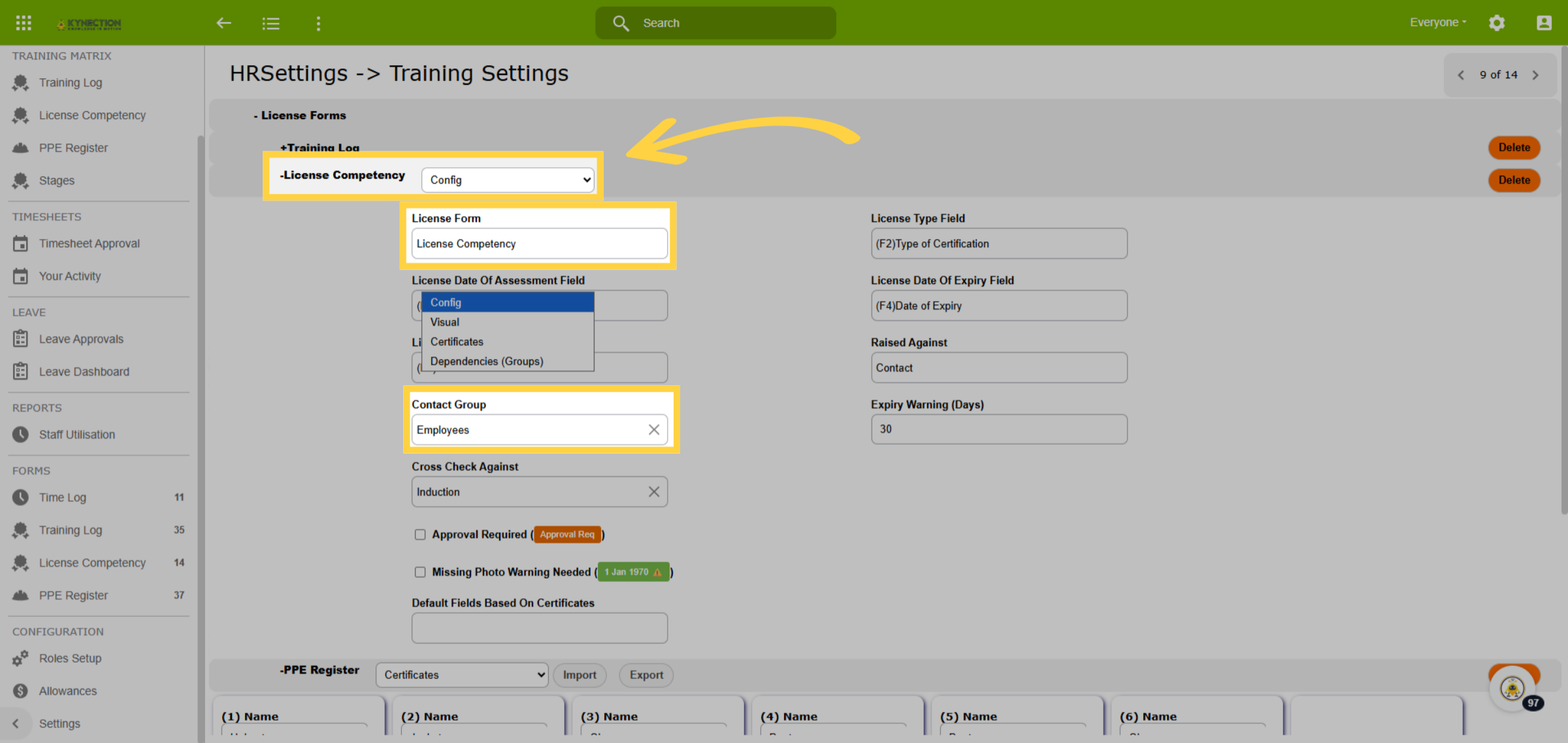Open License Competency under Training Matrix
Screen dimensions: 1568x743
(92, 116)
